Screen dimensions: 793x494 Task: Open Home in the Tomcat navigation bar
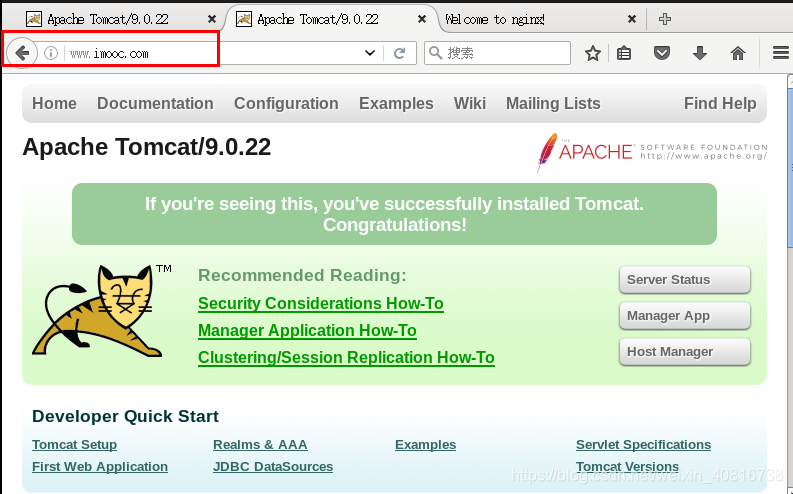54,103
